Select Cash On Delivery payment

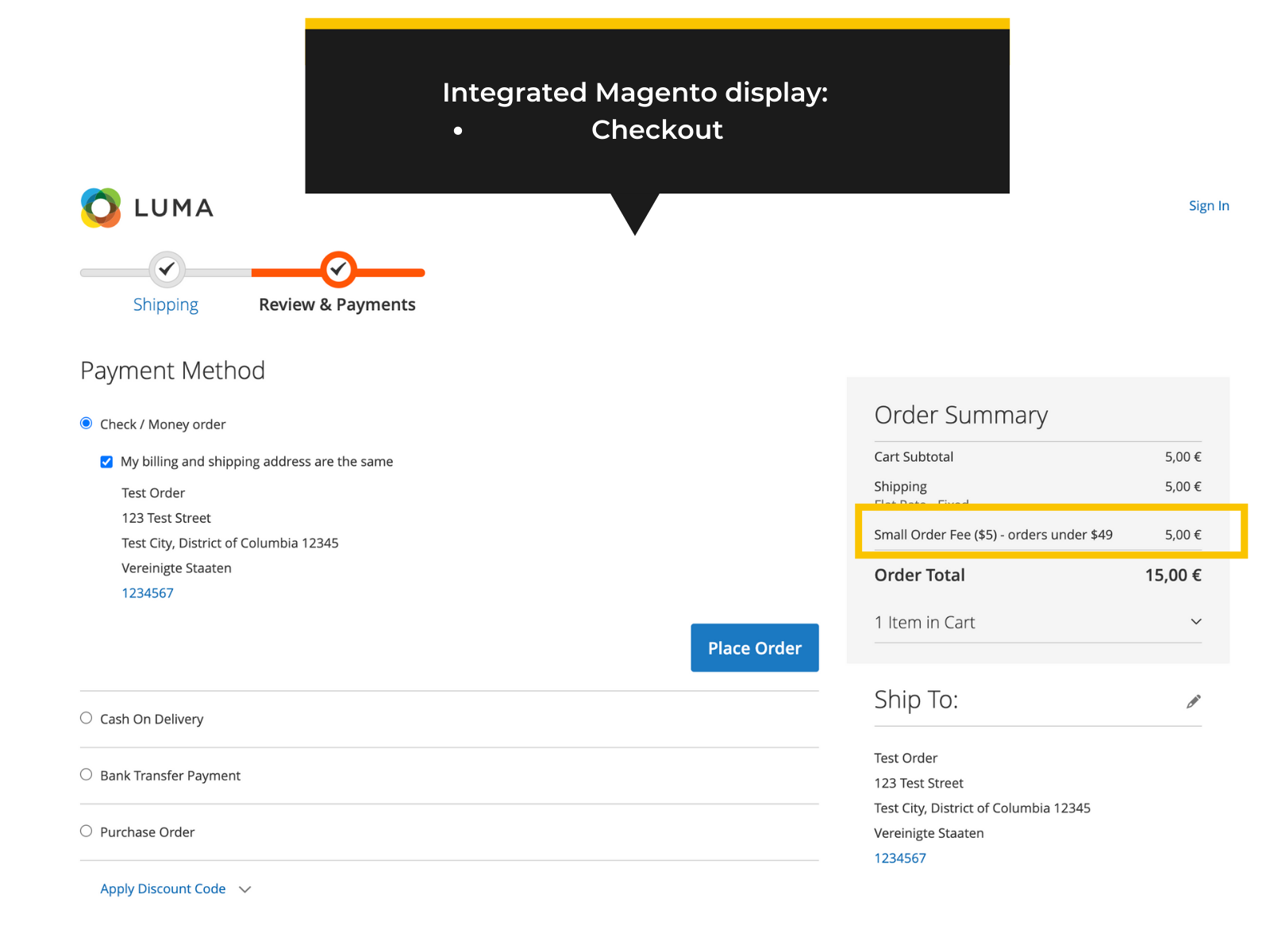click(86, 717)
